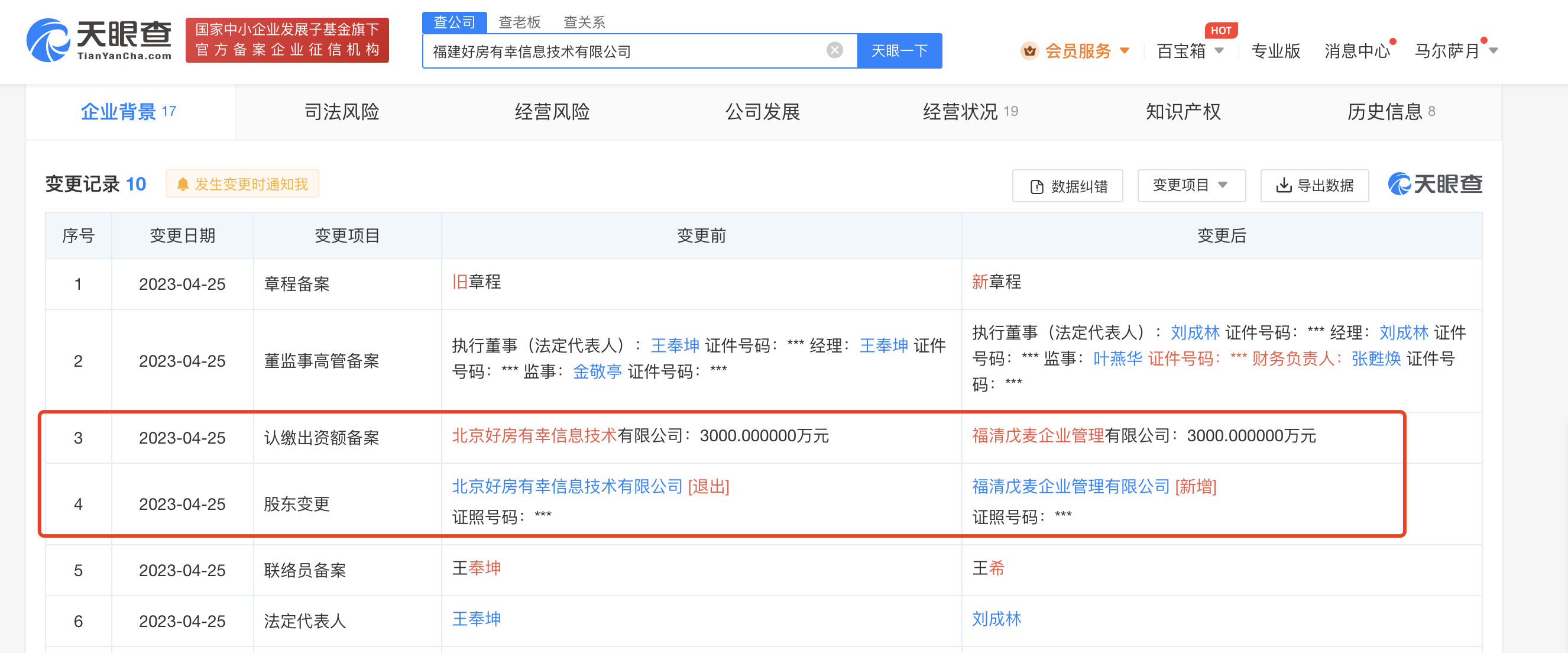Open the 专业版 link
The width and height of the screenshot is (1568, 653).
pyautogui.click(x=1275, y=51)
